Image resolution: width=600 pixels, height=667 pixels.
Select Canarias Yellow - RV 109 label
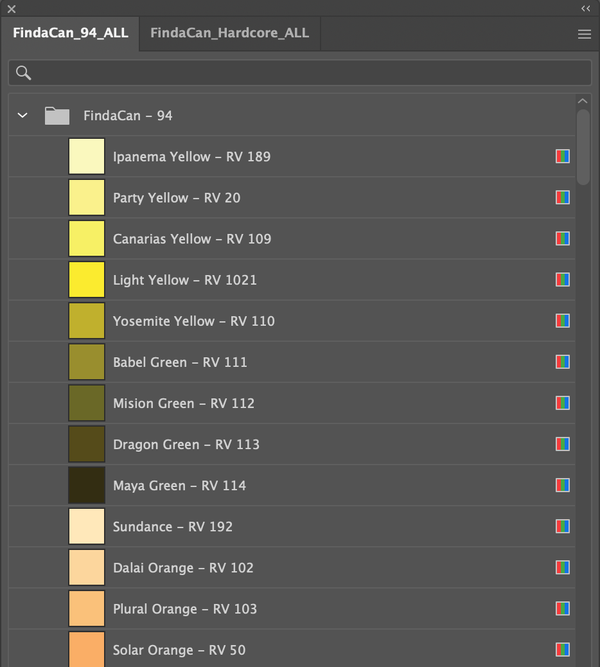(191, 239)
